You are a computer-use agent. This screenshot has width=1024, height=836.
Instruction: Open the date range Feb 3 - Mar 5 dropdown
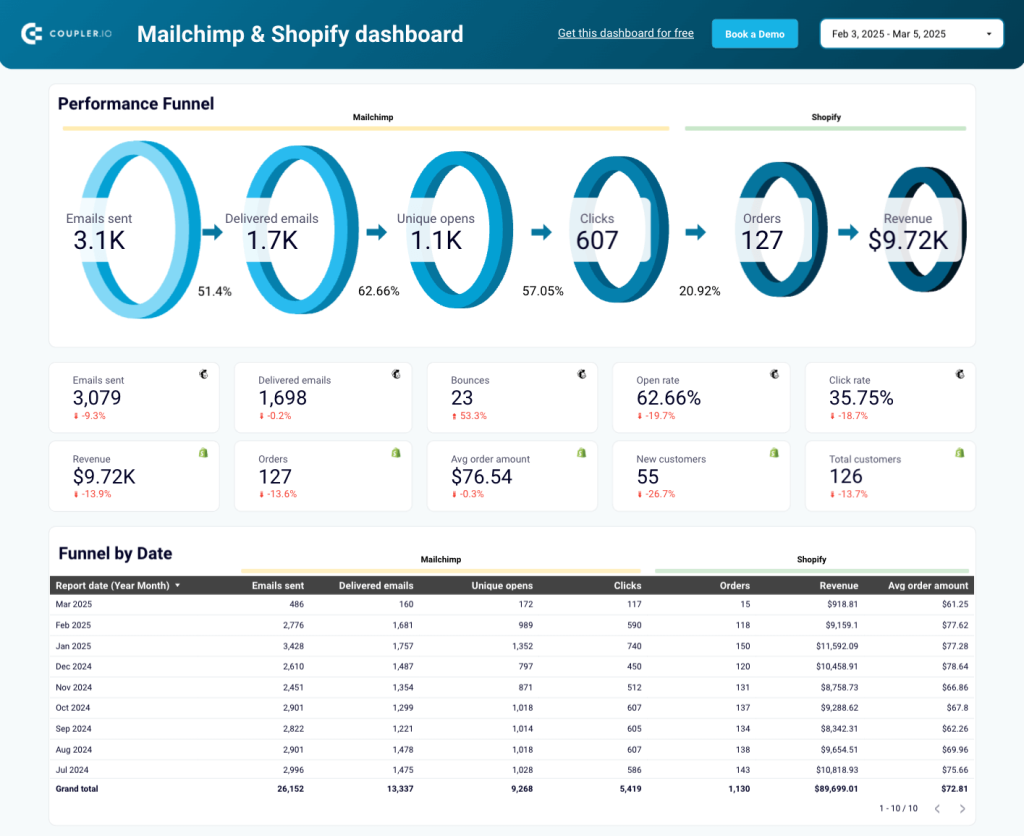coord(911,34)
